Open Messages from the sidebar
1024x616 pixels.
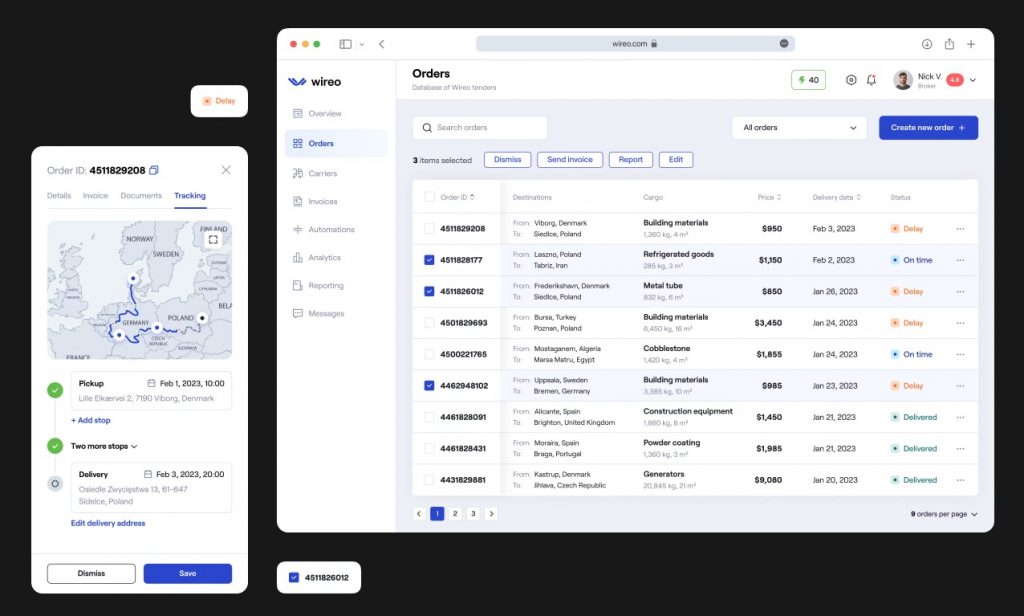coord(298,313)
